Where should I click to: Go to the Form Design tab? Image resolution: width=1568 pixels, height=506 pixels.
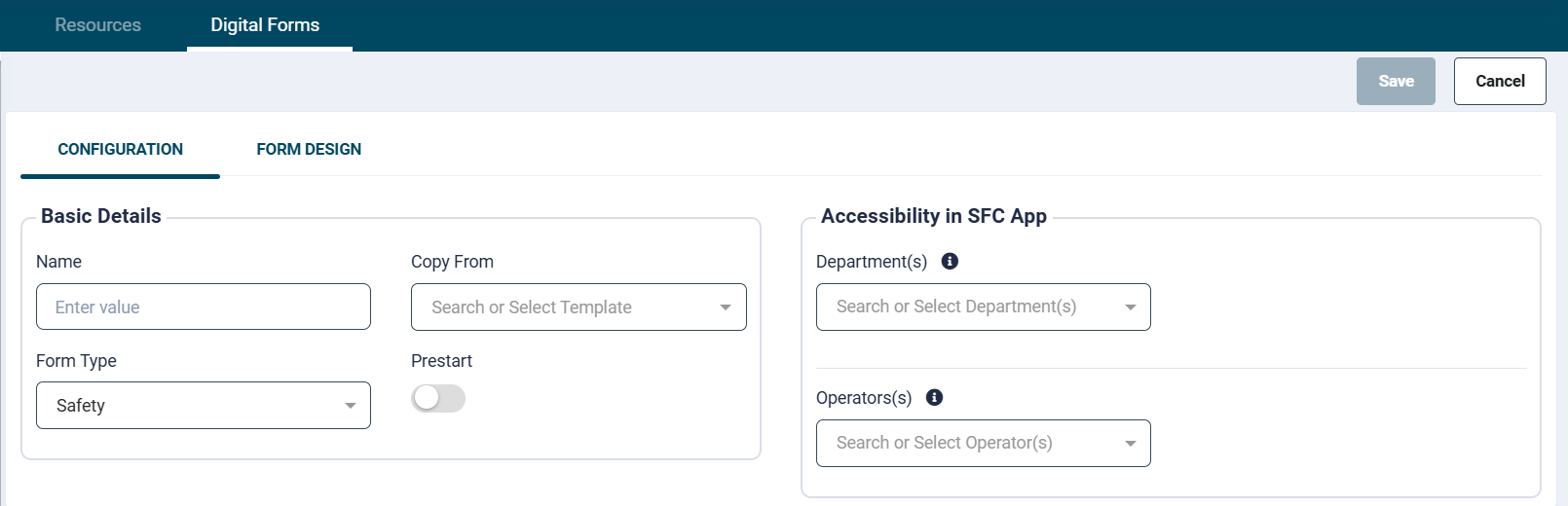(309, 149)
